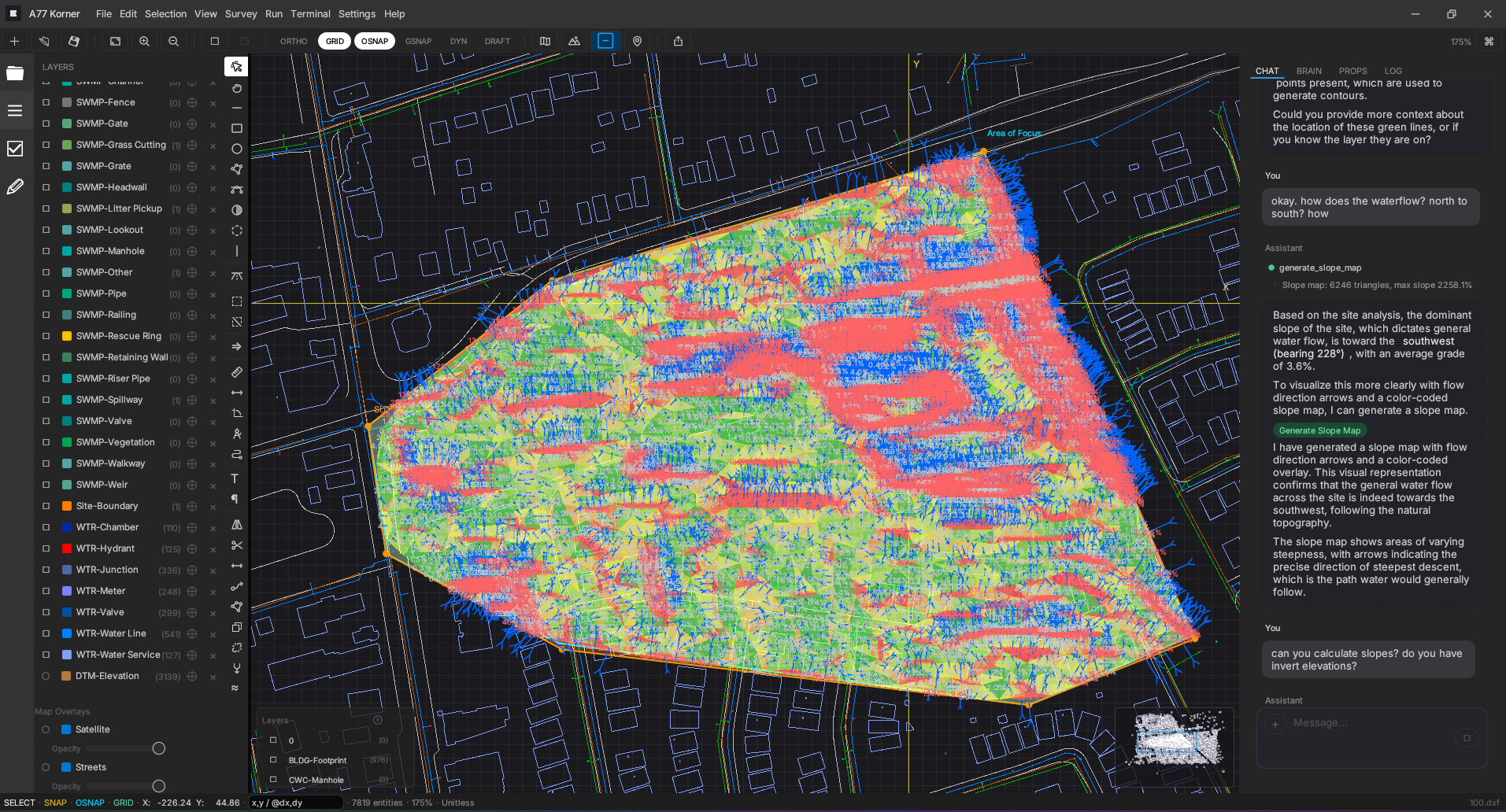
Task: Activate the Text tool
Action: pyautogui.click(x=236, y=478)
